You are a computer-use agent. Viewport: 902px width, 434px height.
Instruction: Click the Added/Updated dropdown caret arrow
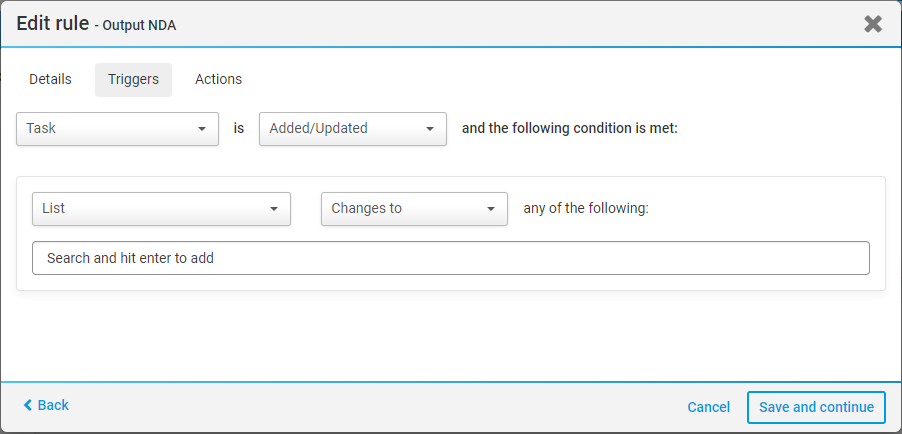tap(430, 129)
